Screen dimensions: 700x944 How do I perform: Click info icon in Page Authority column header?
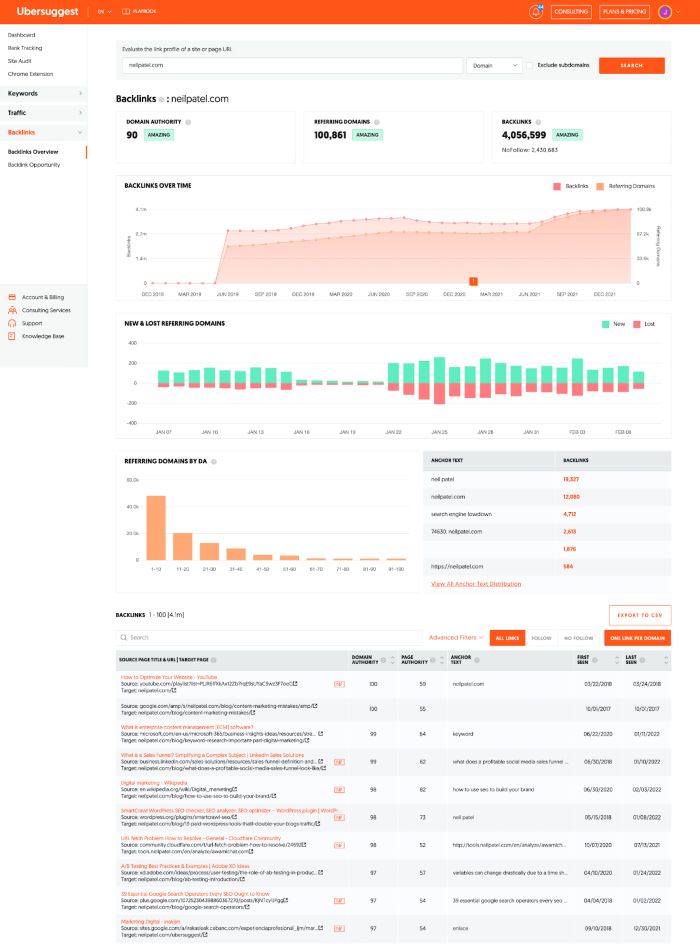tap(433, 660)
